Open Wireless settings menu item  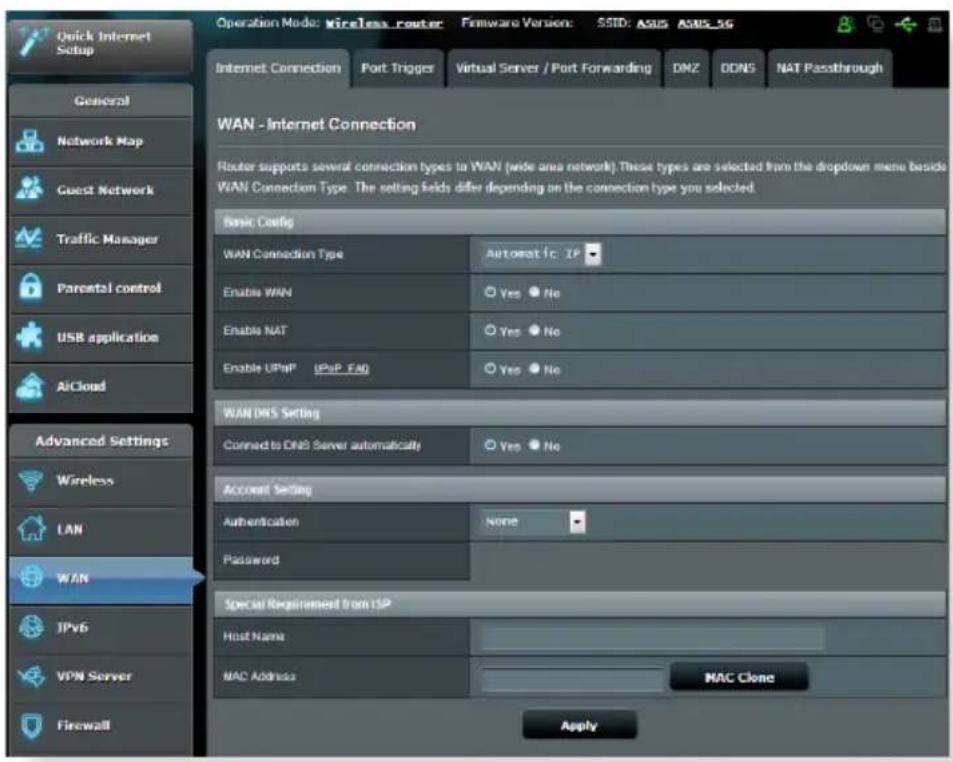coord(101,481)
